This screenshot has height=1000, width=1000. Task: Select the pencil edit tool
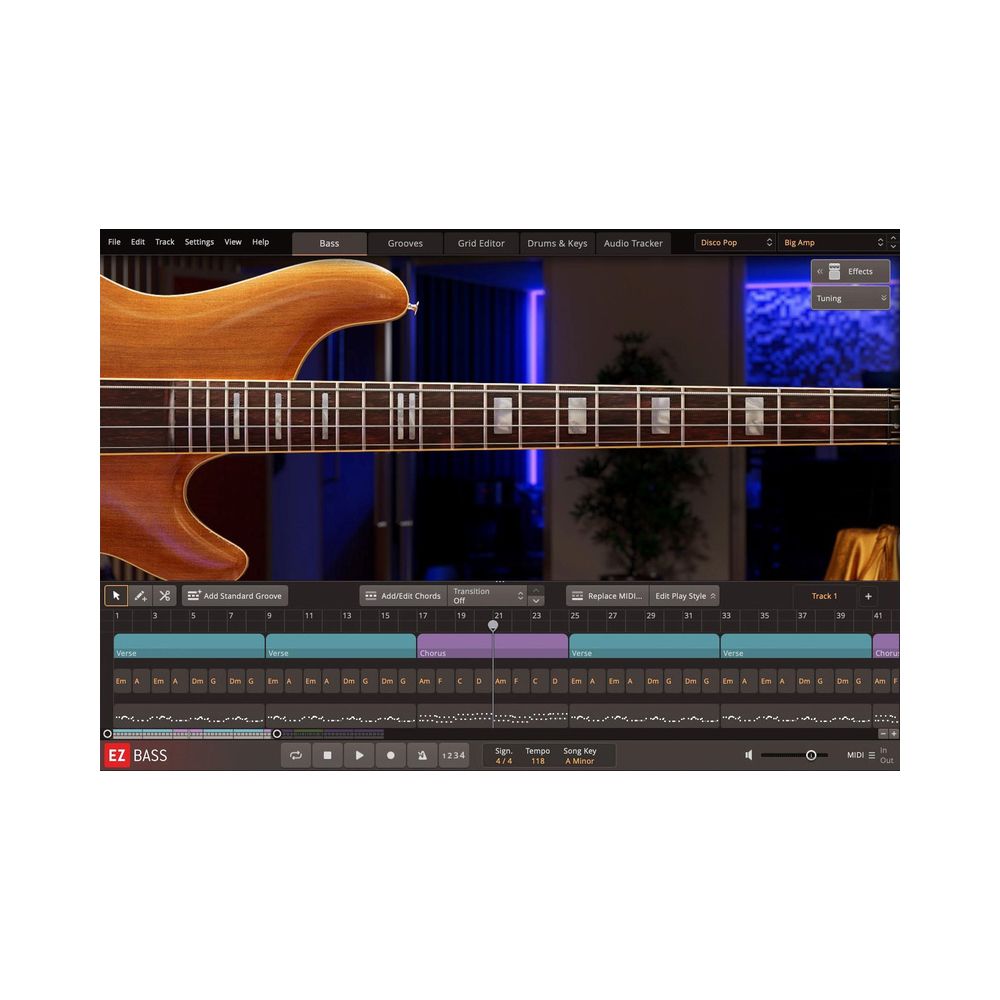pos(141,595)
